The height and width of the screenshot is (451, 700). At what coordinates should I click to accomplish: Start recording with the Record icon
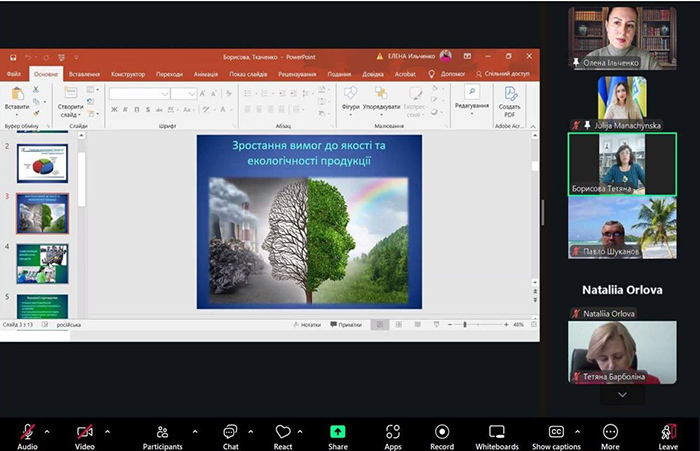pyautogui.click(x=443, y=431)
